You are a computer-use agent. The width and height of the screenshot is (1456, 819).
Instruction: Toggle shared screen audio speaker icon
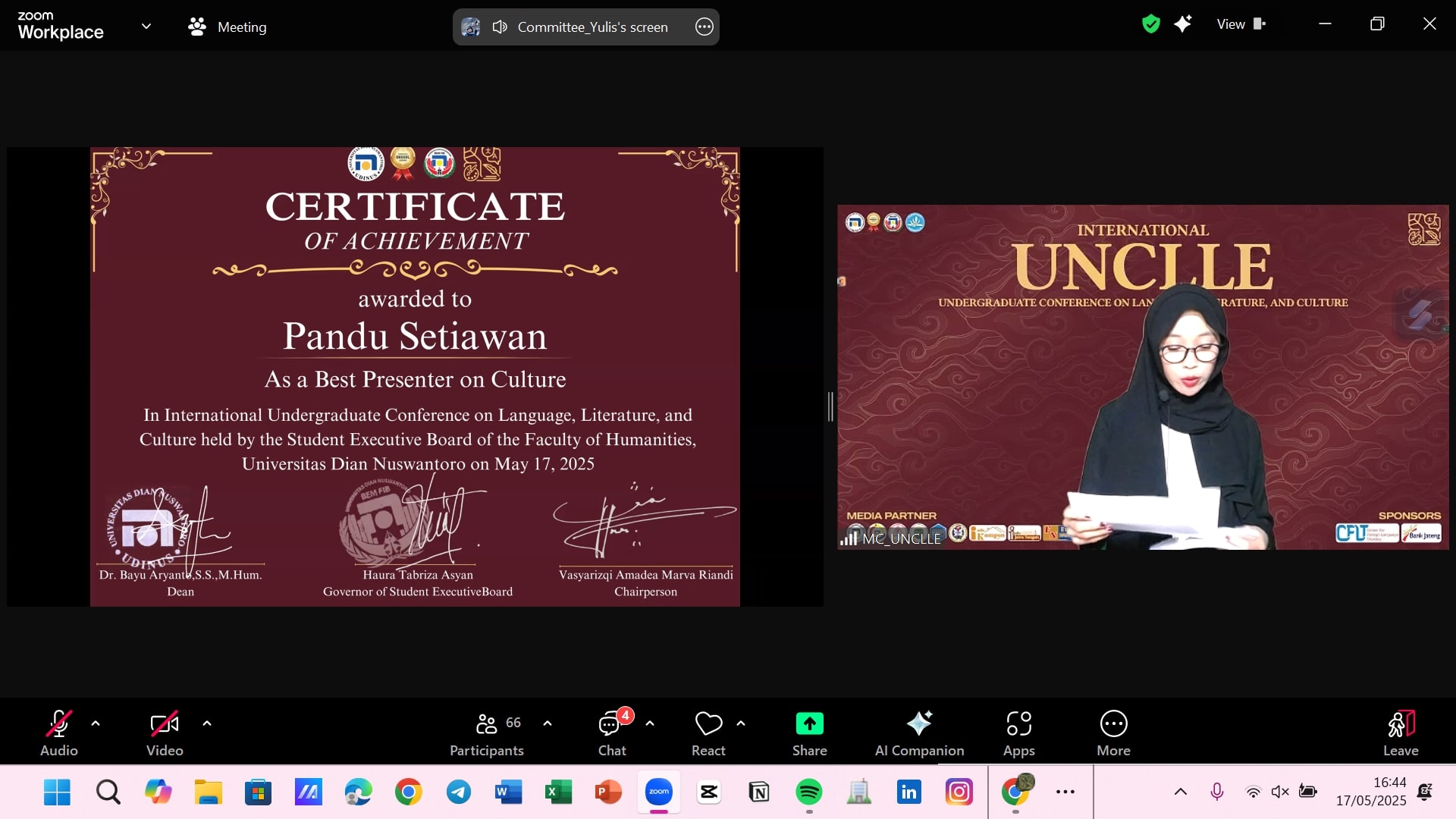(x=499, y=27)
